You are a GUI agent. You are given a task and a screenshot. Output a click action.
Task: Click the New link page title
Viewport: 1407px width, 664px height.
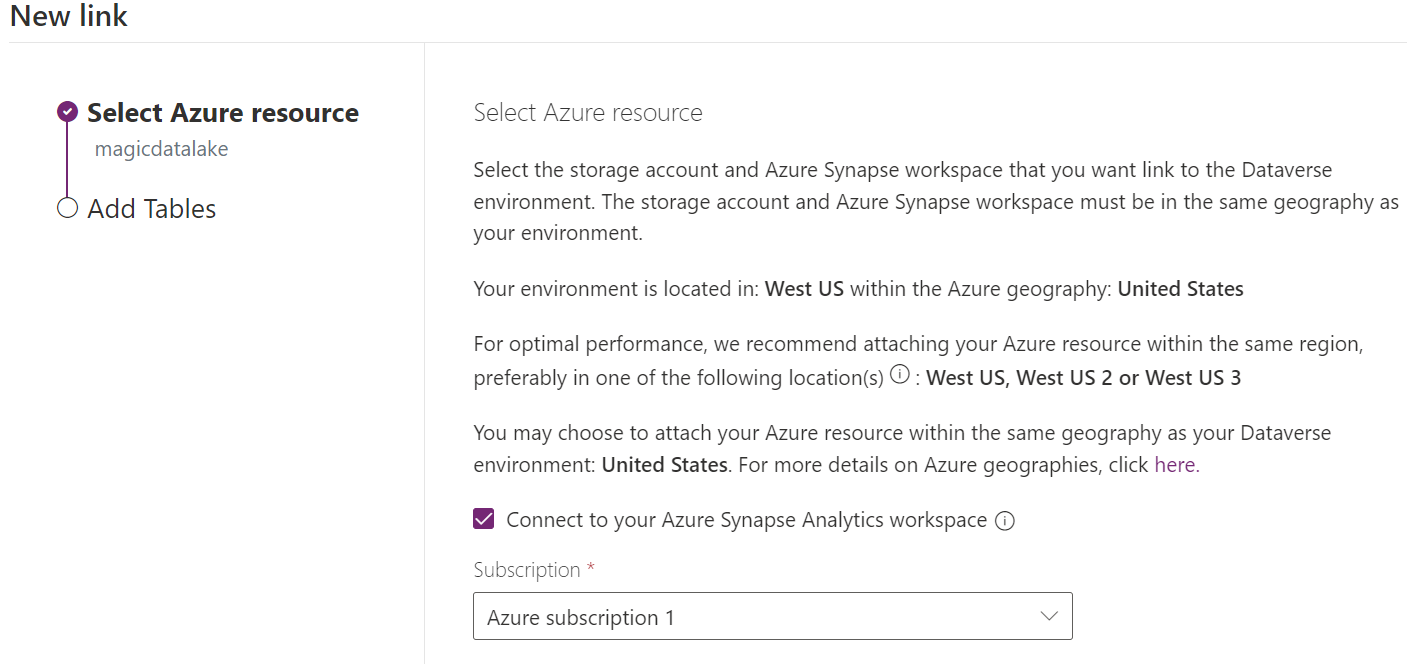tap(67, 16)
